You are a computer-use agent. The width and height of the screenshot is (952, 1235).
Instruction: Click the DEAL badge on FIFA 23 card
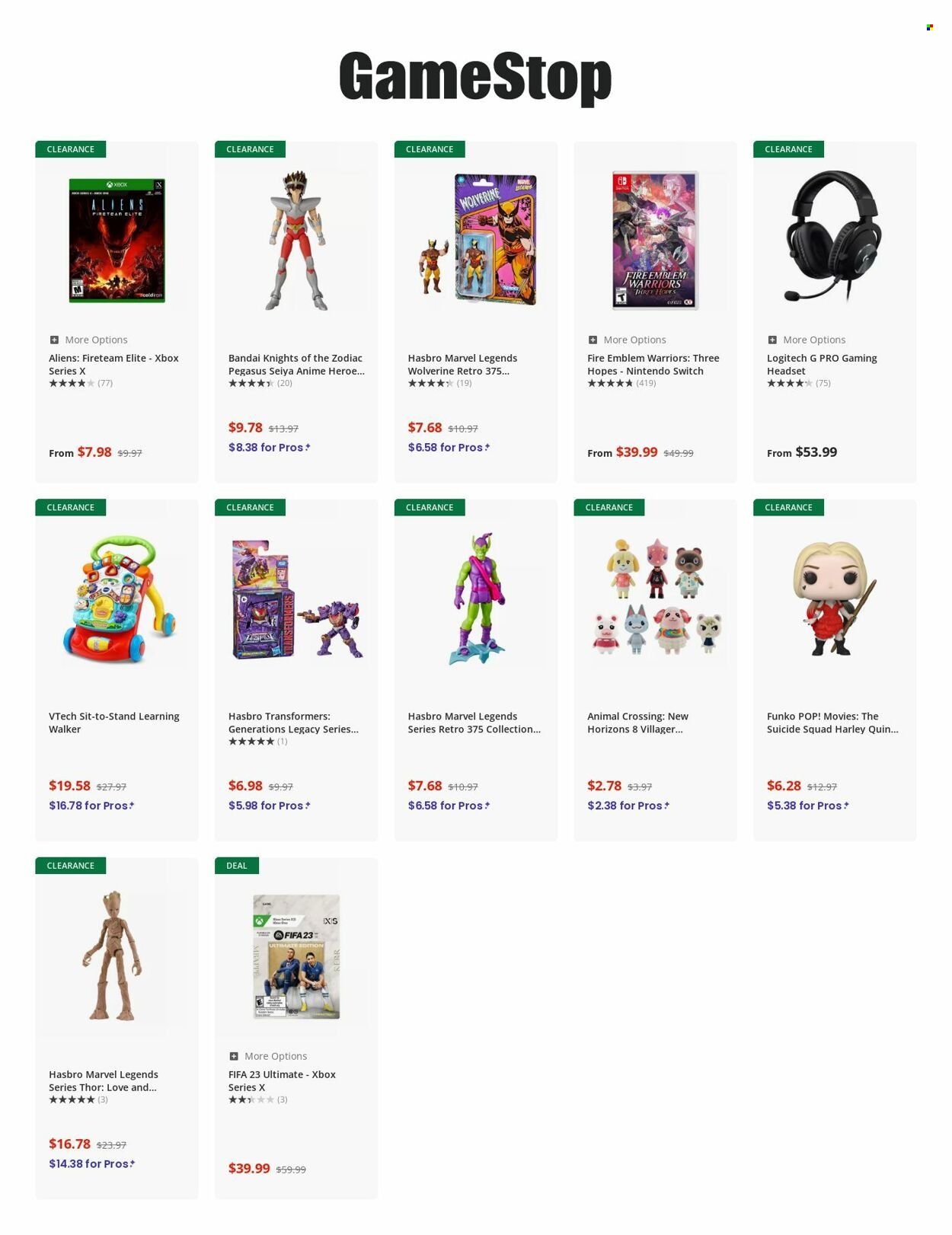point(237,866)
